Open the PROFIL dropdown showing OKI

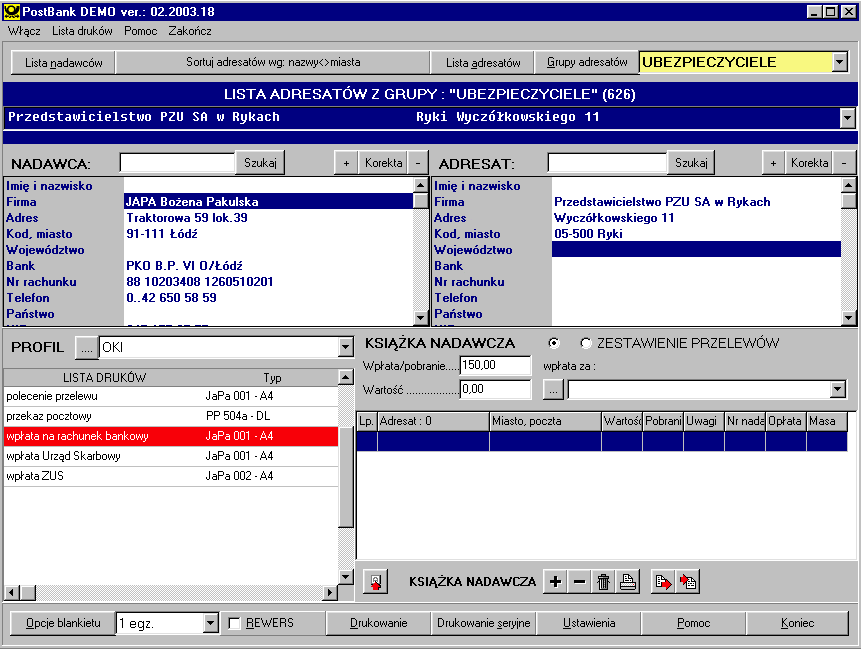point(345,347)
